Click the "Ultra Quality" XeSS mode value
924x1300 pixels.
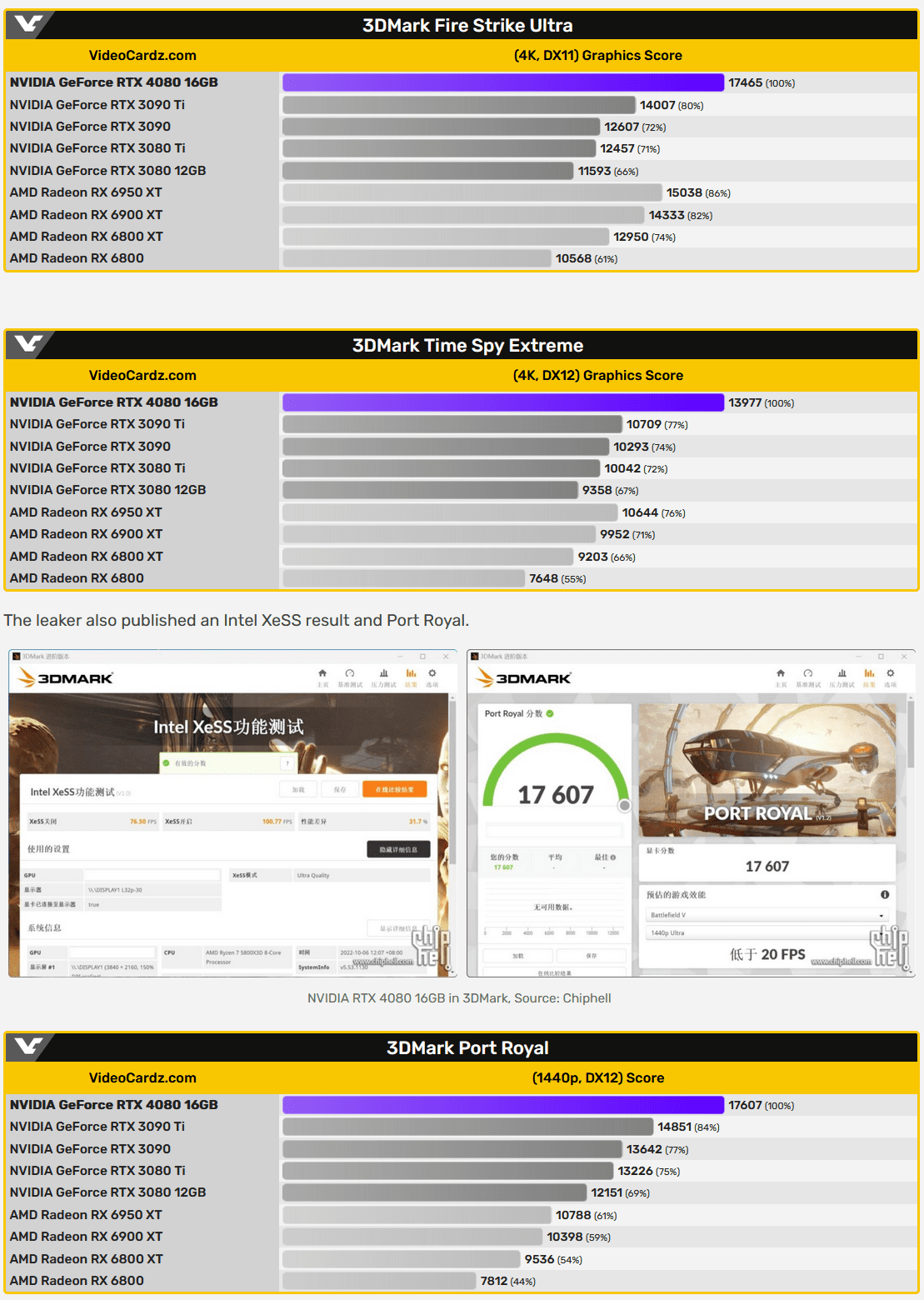pos(313,876)
